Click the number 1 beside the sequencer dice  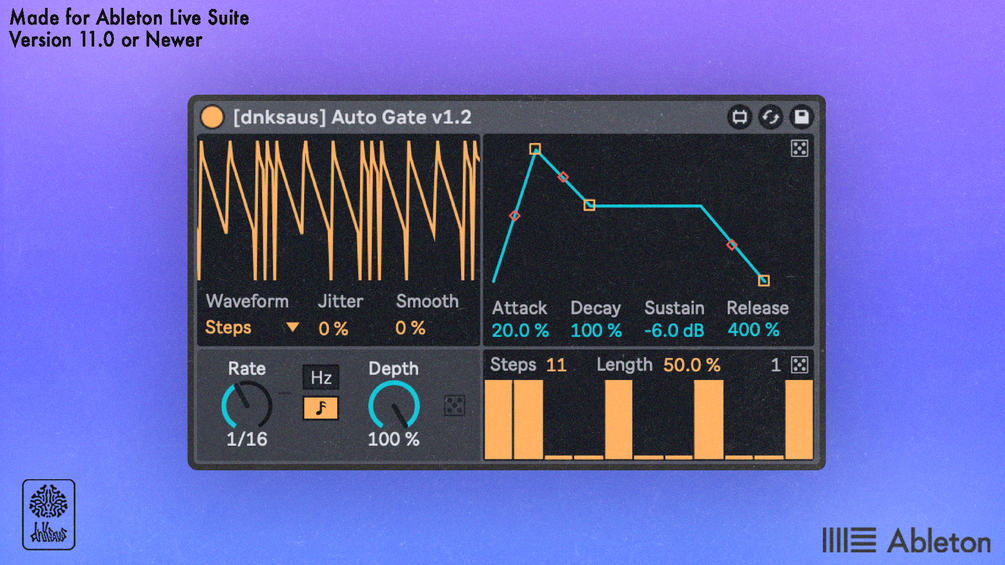[x=776, y=365]
